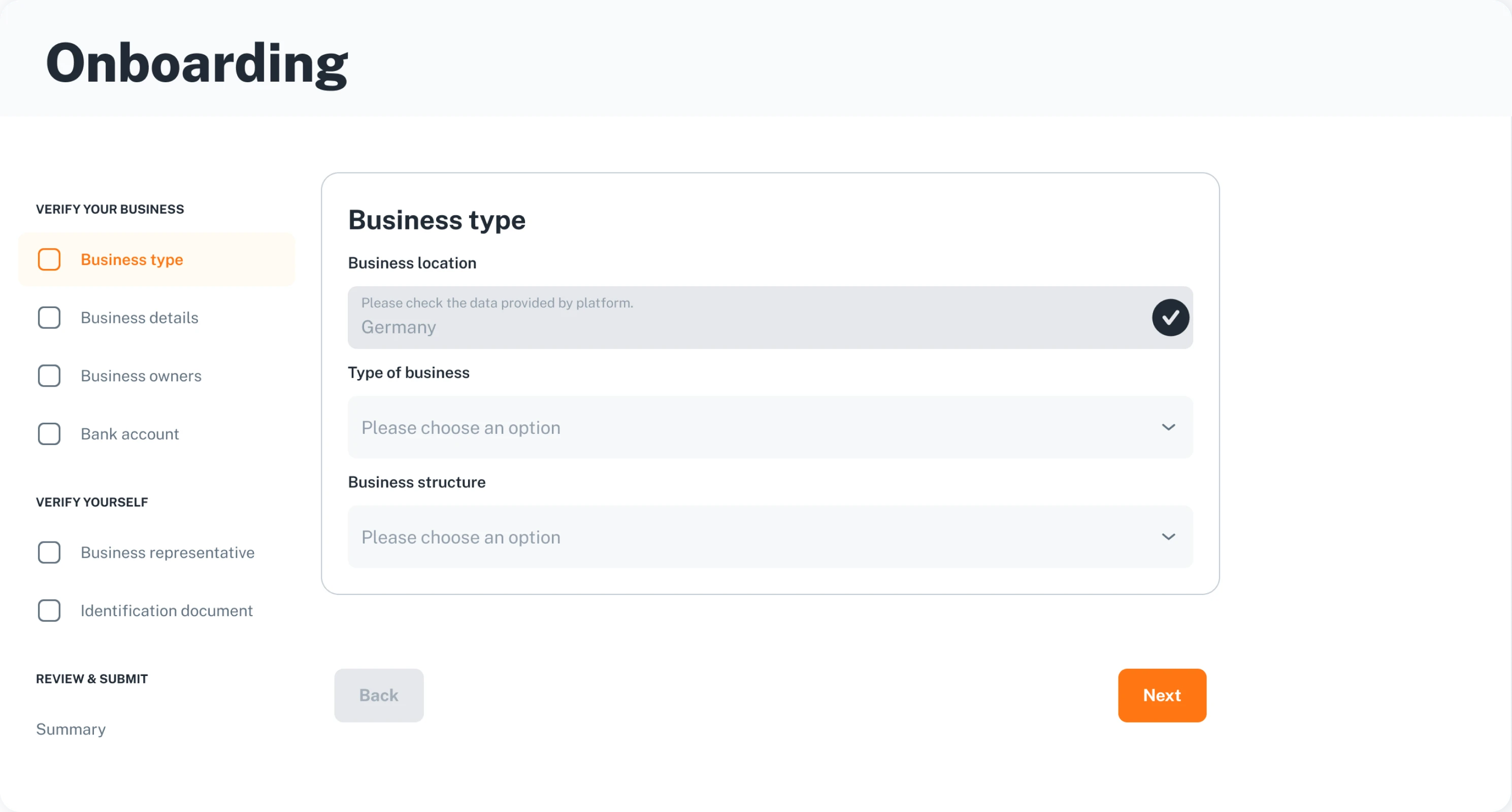
Task: Click the Germany business location field
Action: tap(770, 317)
